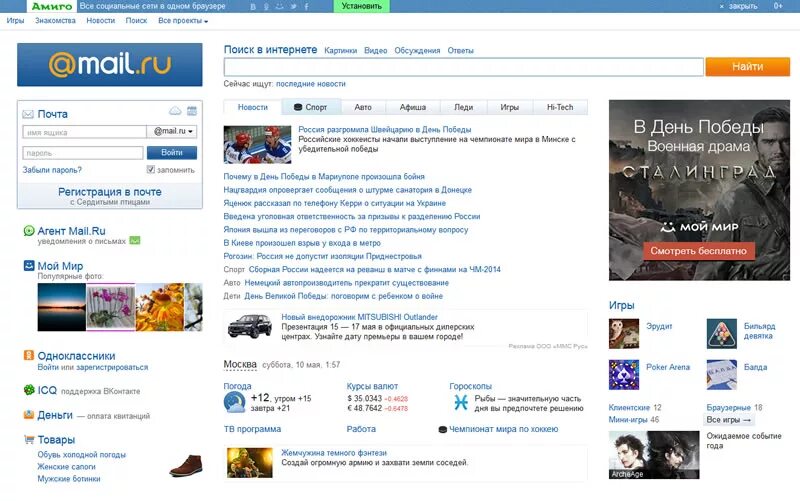Viewport: 800px width, 501px height.
Task: Open the Игры item in top navigation
Action: pos(15,21)
